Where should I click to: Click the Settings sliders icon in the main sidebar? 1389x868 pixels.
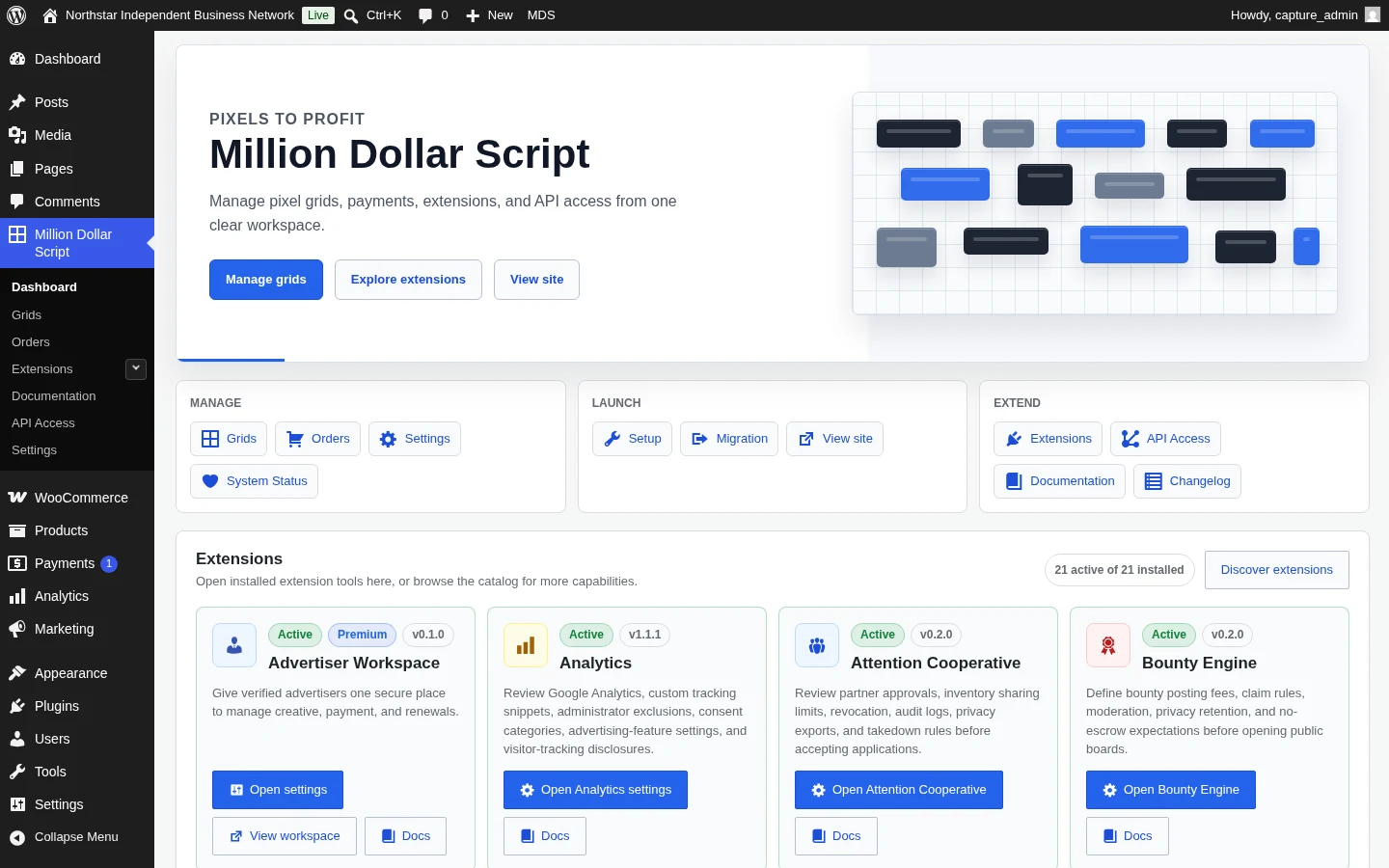[x=17, y=804]
